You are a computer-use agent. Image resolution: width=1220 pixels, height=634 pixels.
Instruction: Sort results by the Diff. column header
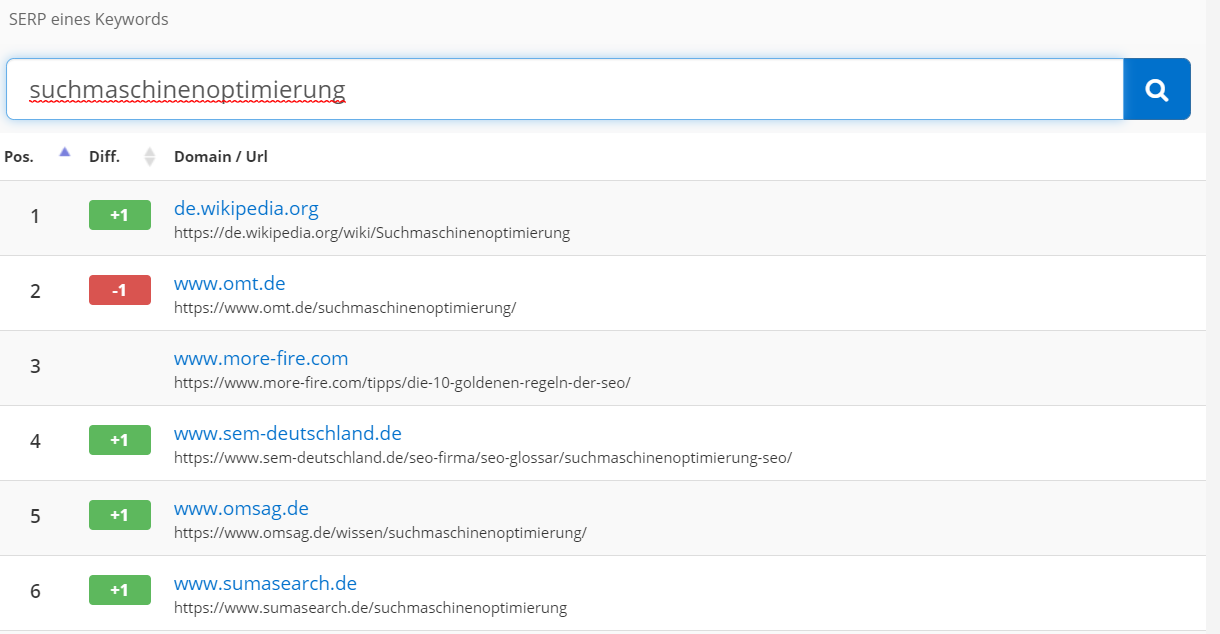(x=104, y=156)
